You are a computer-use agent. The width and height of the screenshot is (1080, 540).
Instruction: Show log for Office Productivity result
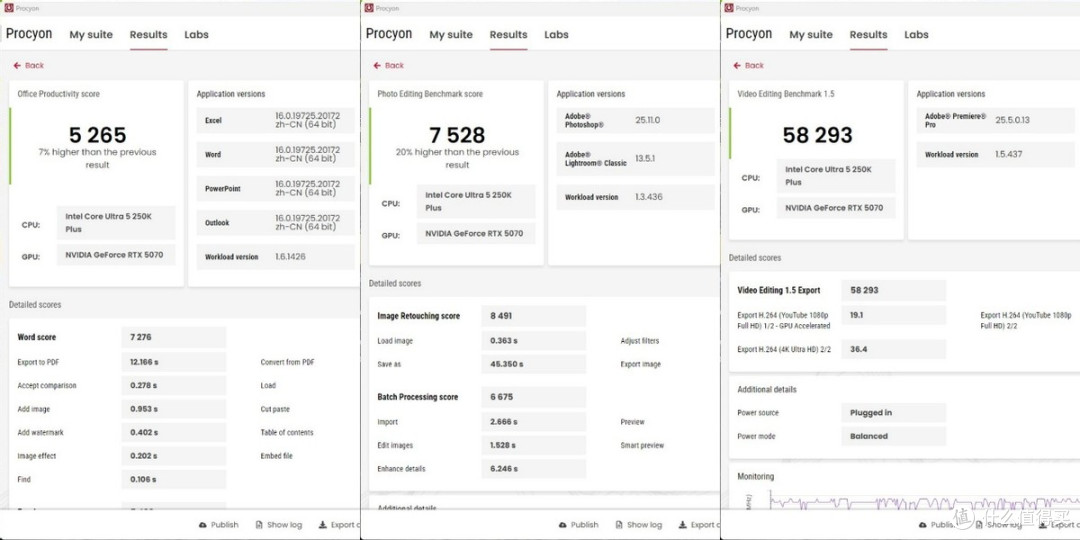pyautogui.click(x=279, y=525)
